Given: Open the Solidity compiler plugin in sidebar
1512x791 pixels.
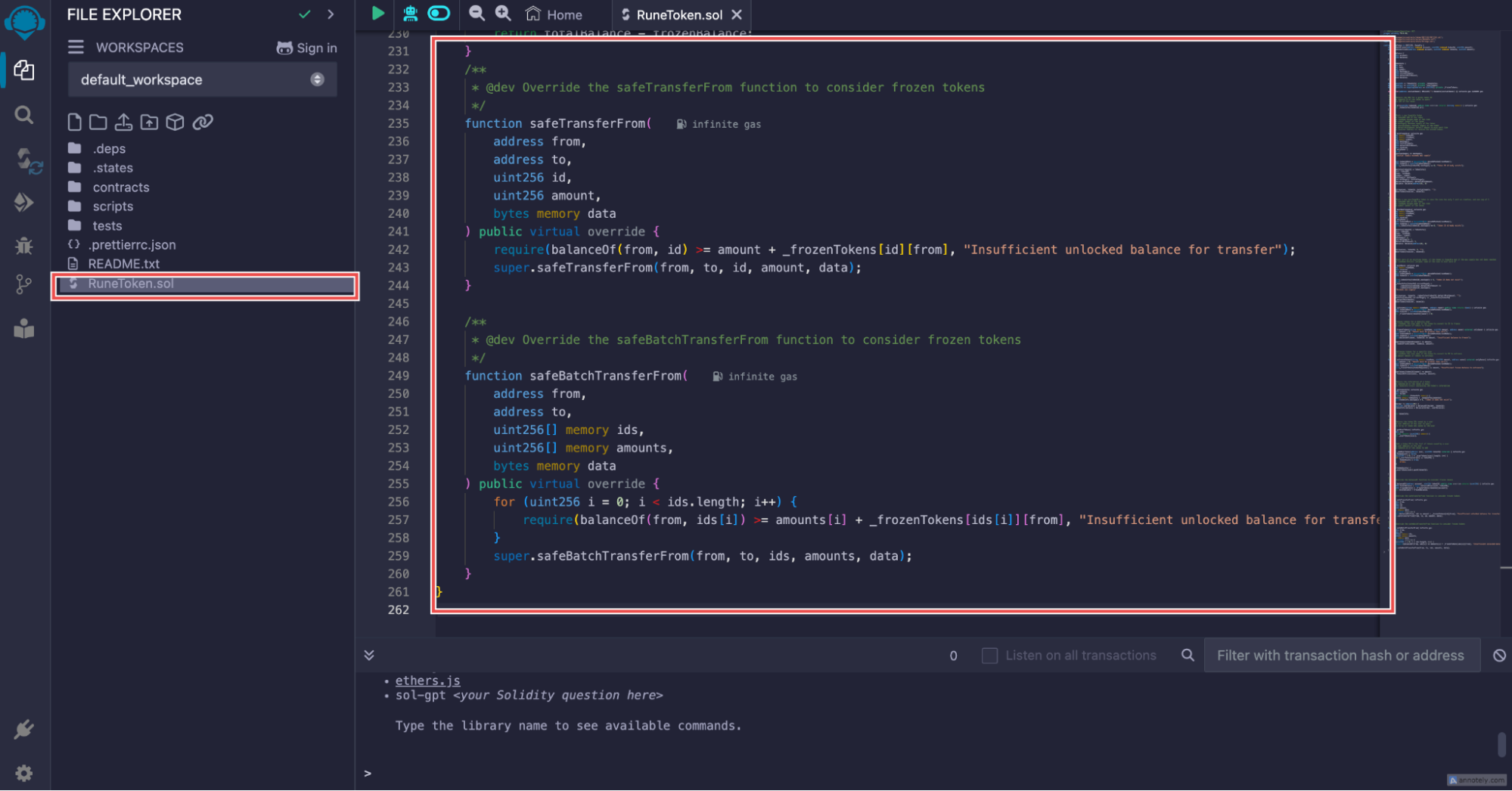Looking at the screenshot, I should click(x=25, y=160).
